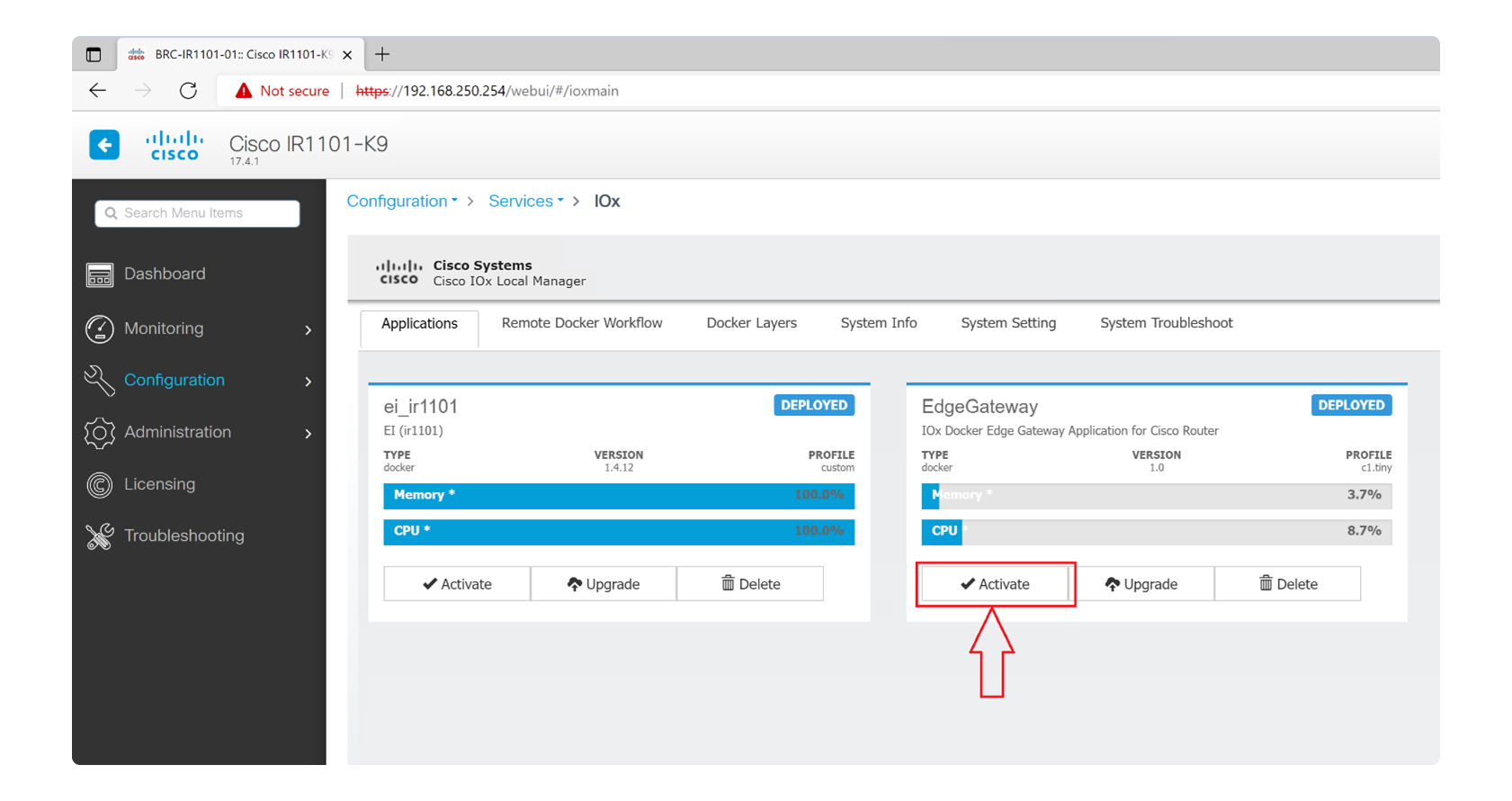Reload the page with refresh icon
This screenshot has height=801, width=1512.
tap(188, 91)
